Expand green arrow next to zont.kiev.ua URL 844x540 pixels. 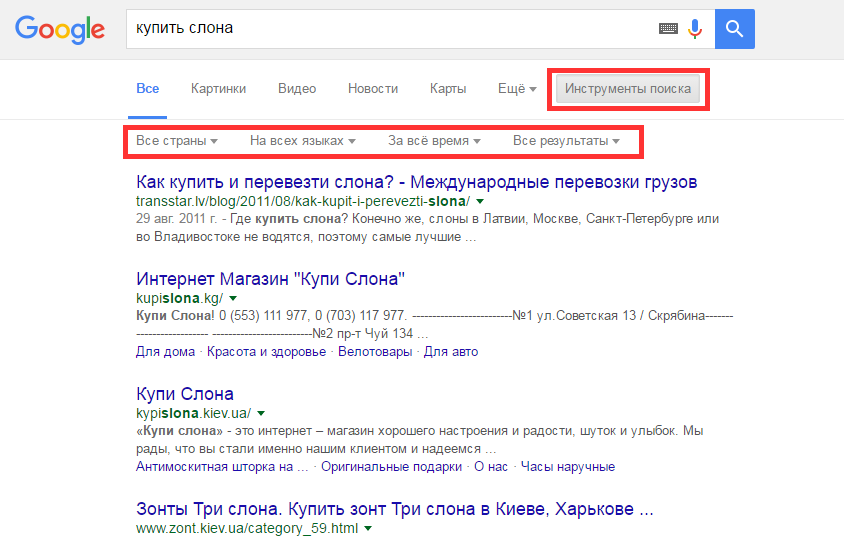coord(368,529)
